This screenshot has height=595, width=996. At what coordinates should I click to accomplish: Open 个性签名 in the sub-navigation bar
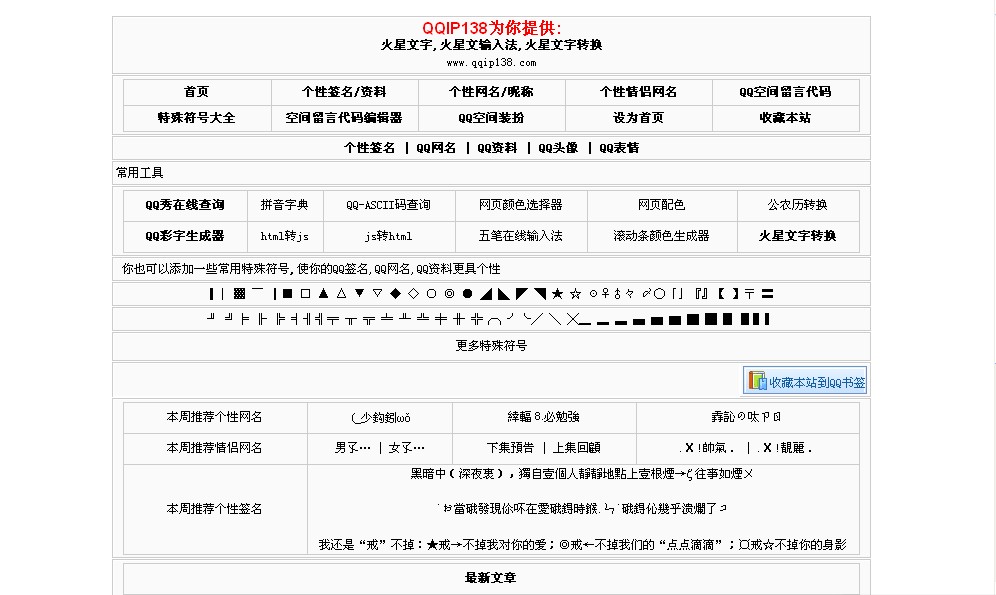369,148
